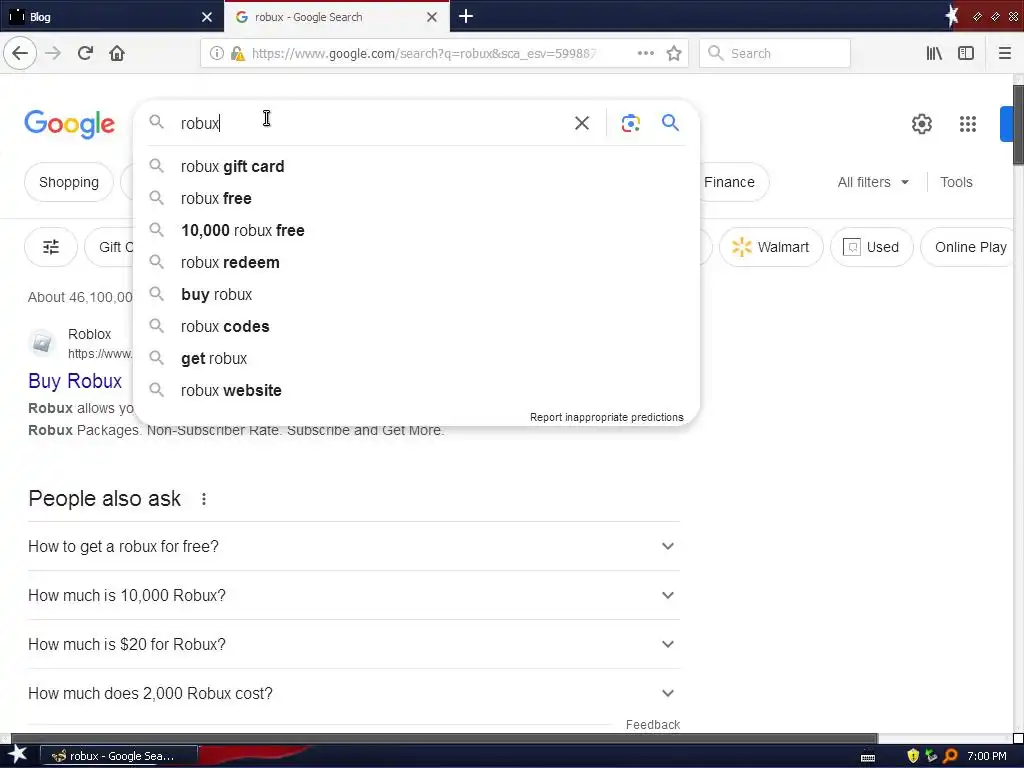Open the Tools search options
The width and height of the screenshot is (1024, 768).
tap(956, 182)
